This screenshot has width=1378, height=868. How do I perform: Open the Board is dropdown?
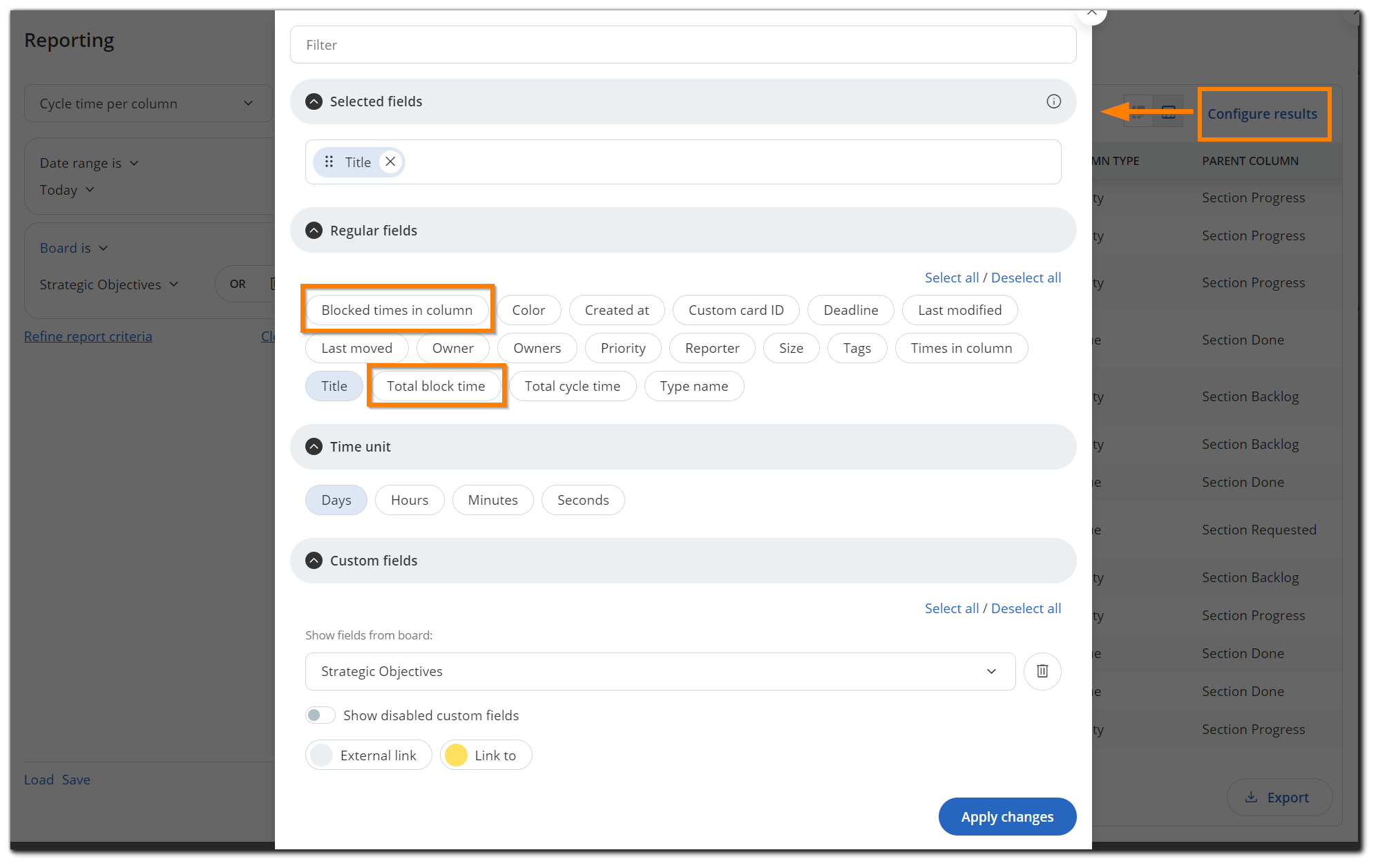(74, 248)
